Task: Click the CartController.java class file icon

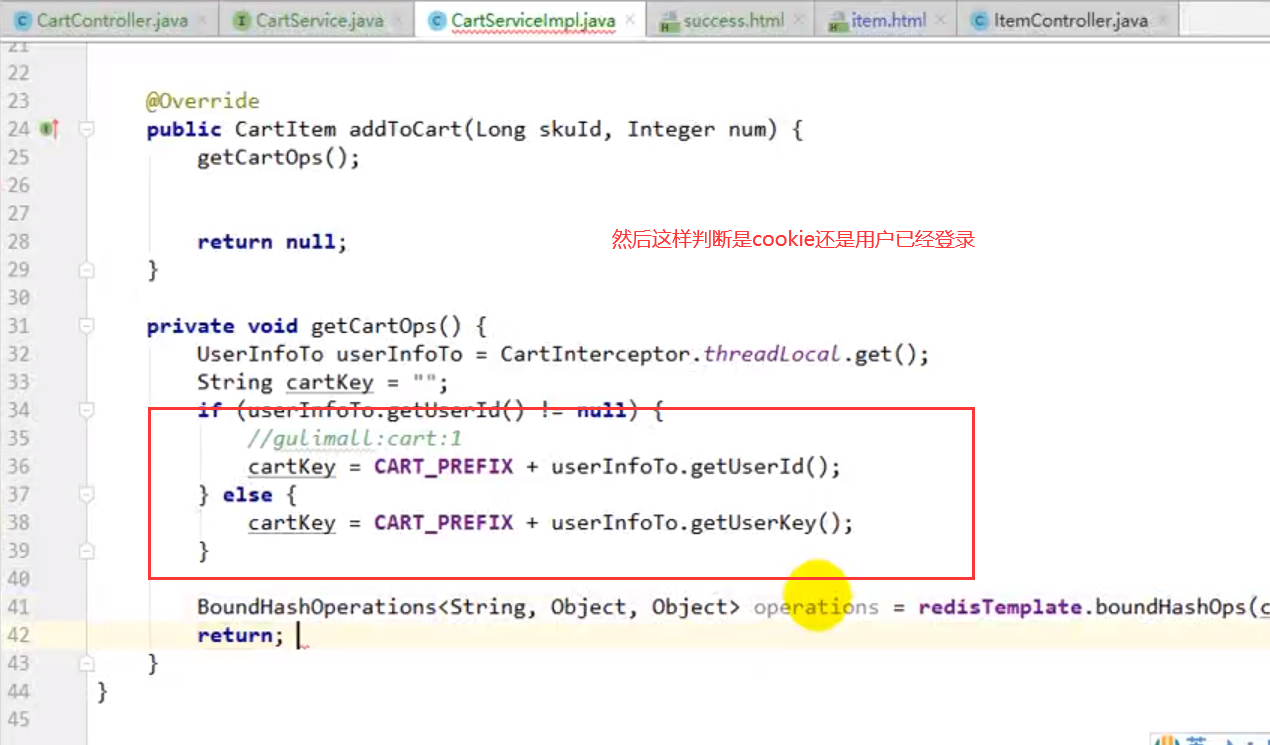Action: [x=20, y=20]
